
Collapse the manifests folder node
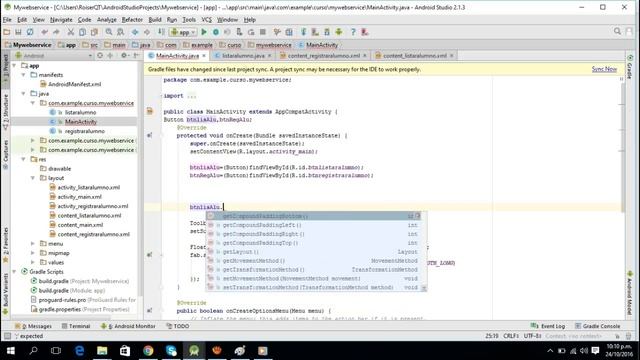[x=24, y=75]
